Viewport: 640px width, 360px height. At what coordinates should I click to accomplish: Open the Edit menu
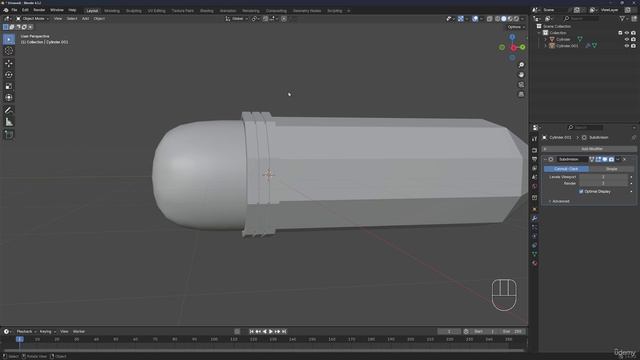click(x=25, y=10)
